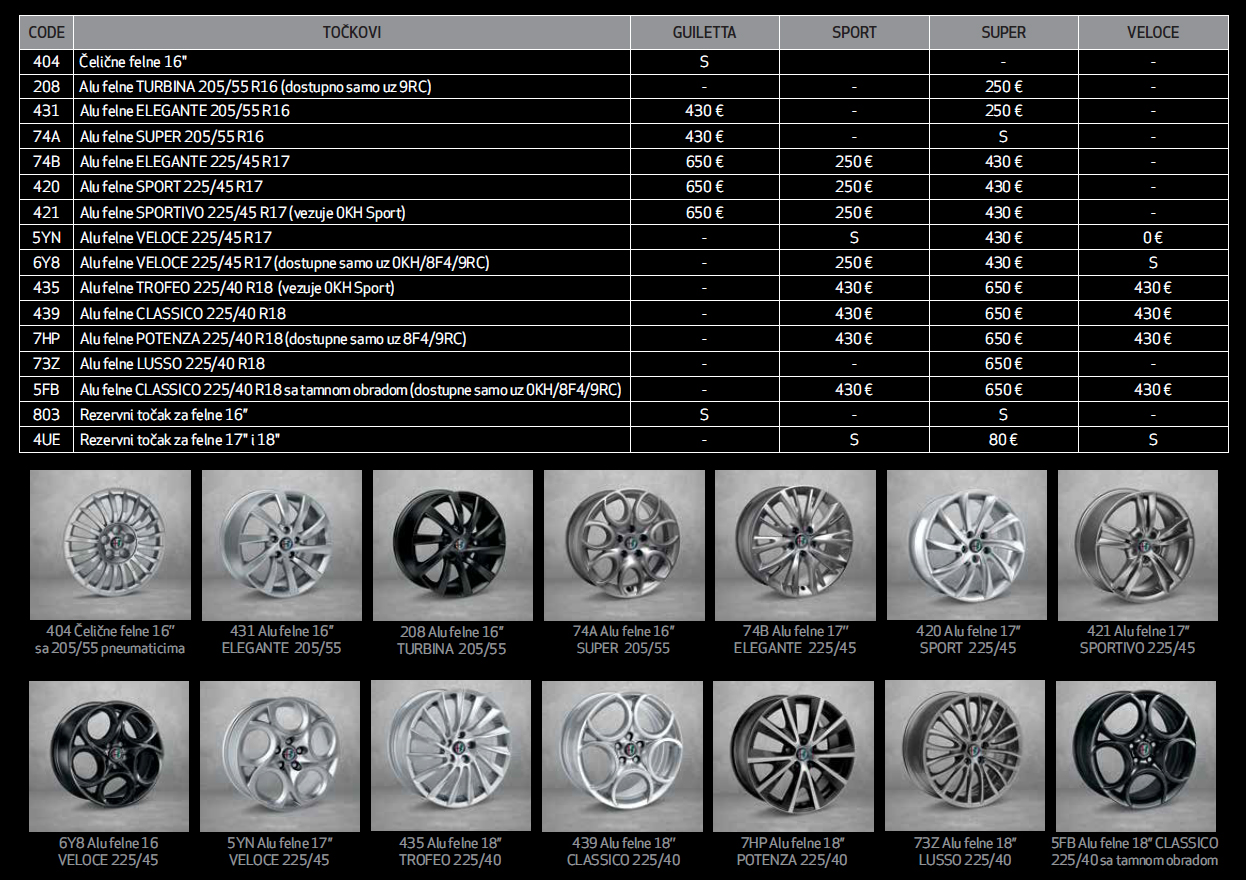Open the 73Z LUSSO 225/40 wheel image
The width and height of the screenshot is (1246, 880).
pyautogui.click(x=964, y=755)
